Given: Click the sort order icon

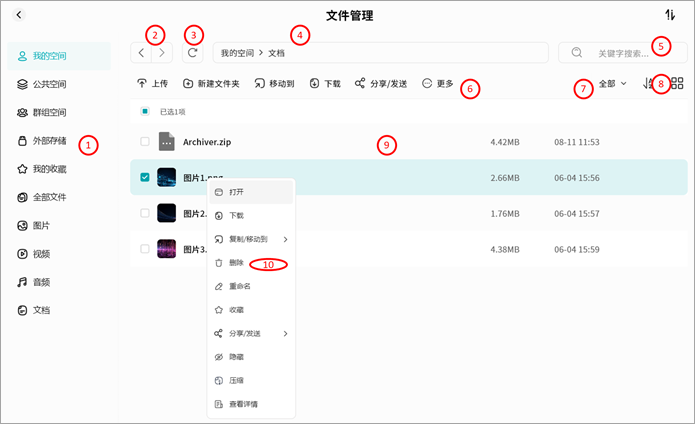Looking at the screenshot, I should tap(648, 84).
